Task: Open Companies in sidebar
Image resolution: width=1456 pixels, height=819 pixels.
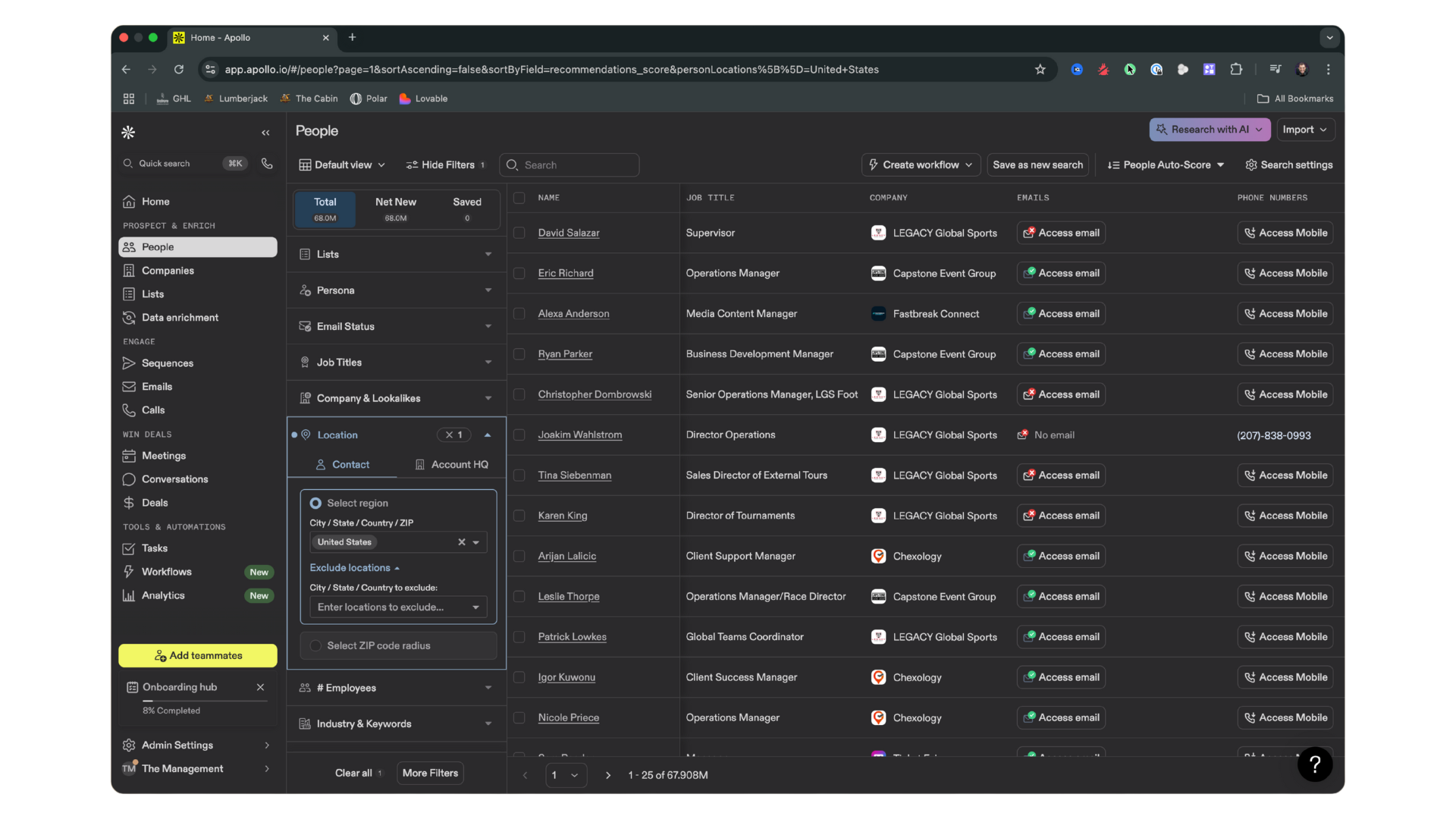Action: click(x=198, y=271)
